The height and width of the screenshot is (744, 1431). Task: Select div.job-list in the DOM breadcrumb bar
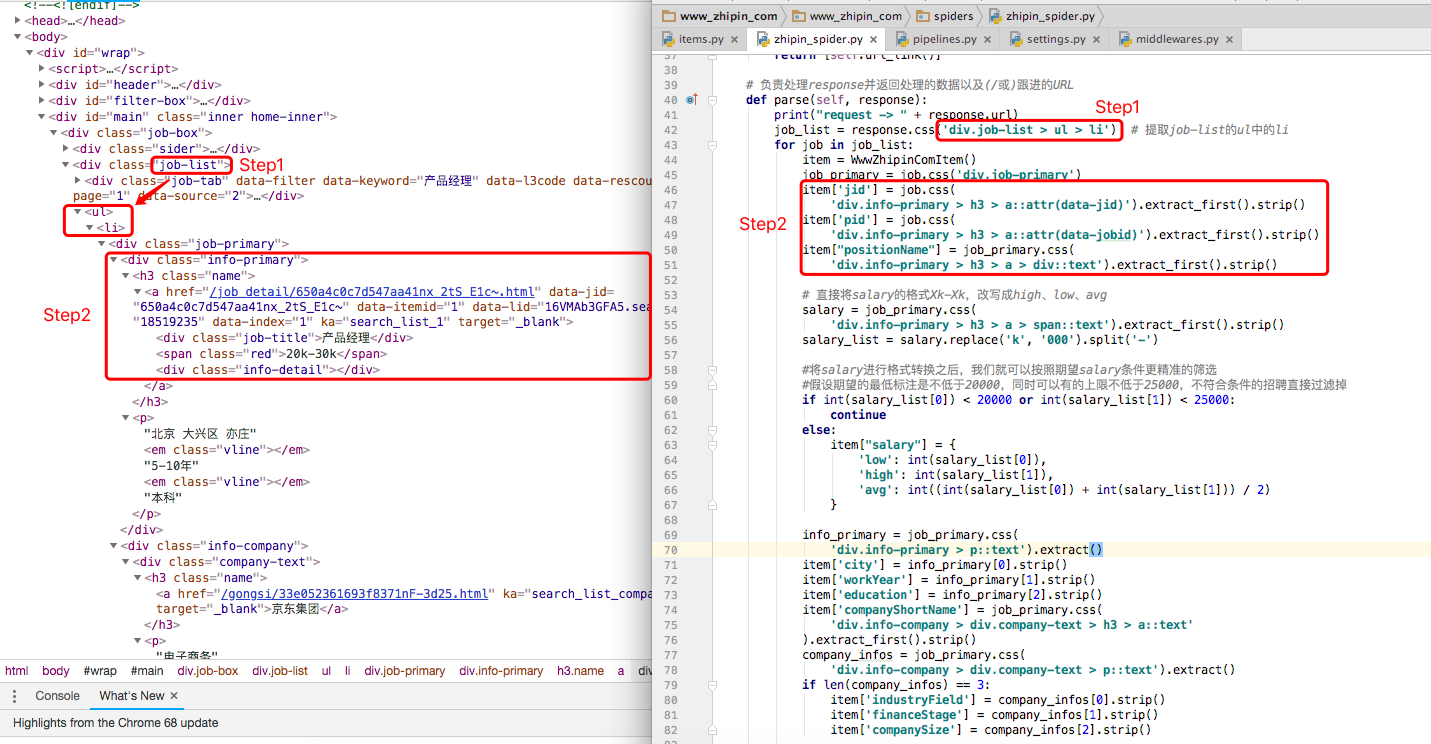click(x=280, y=671)
